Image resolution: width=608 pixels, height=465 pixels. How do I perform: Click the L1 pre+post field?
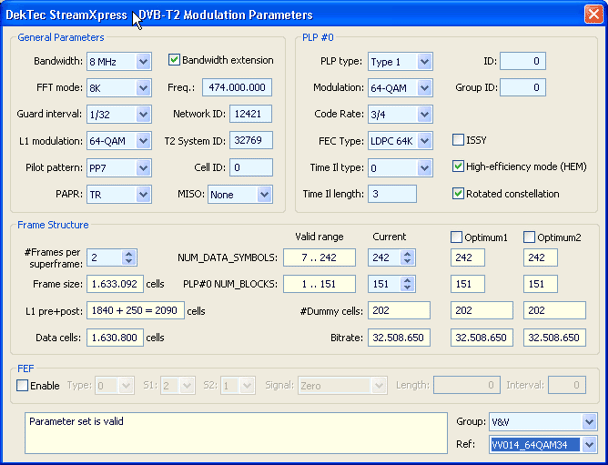coord(135,310)
